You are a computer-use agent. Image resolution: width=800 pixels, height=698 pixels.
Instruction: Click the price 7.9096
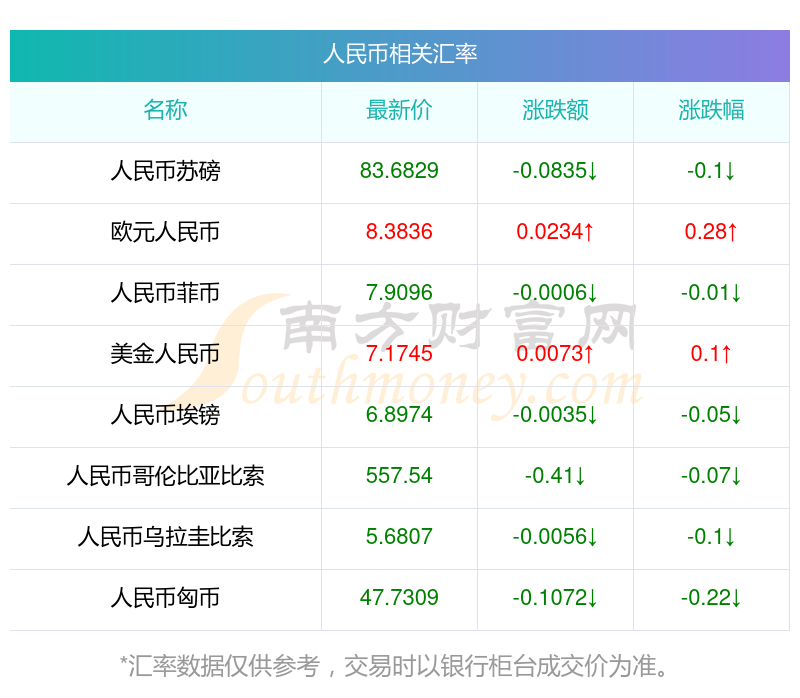[399, 293]
